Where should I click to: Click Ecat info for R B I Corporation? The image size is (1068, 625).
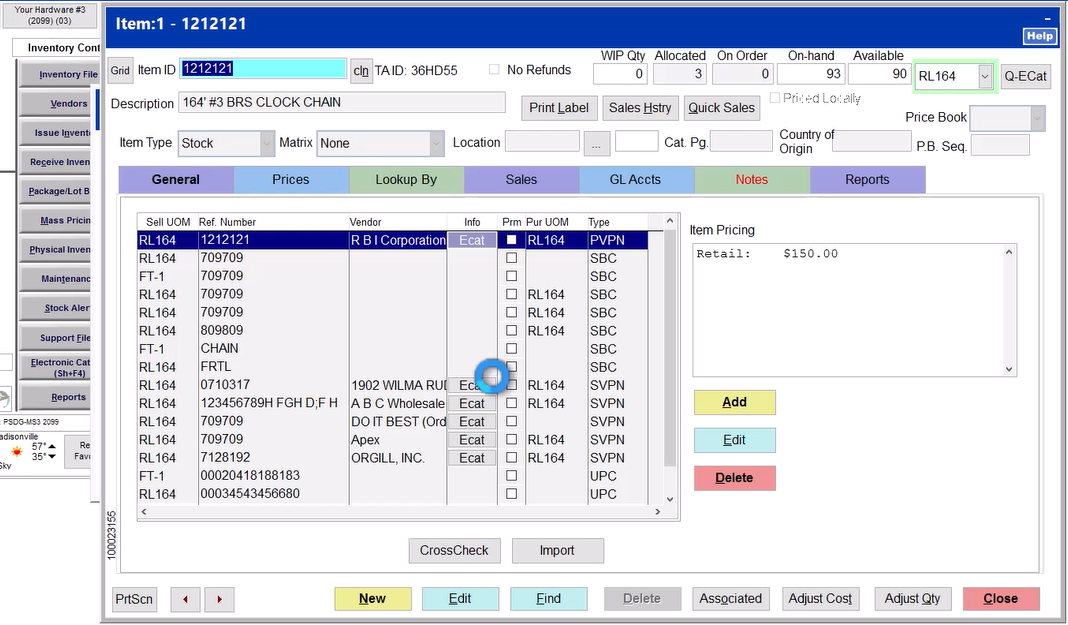tap(471, 240)
